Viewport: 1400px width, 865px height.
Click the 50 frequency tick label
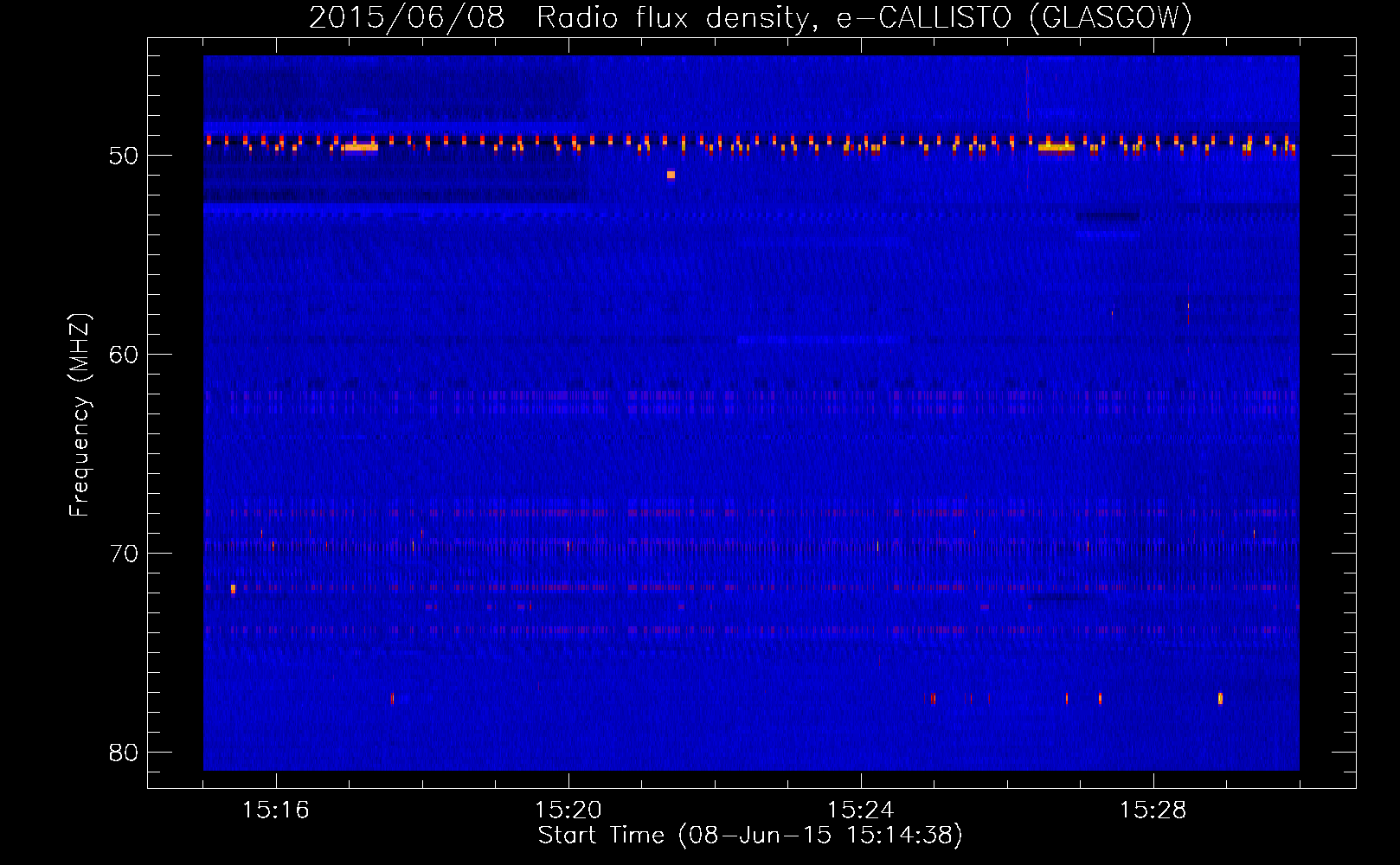point(124,156)
